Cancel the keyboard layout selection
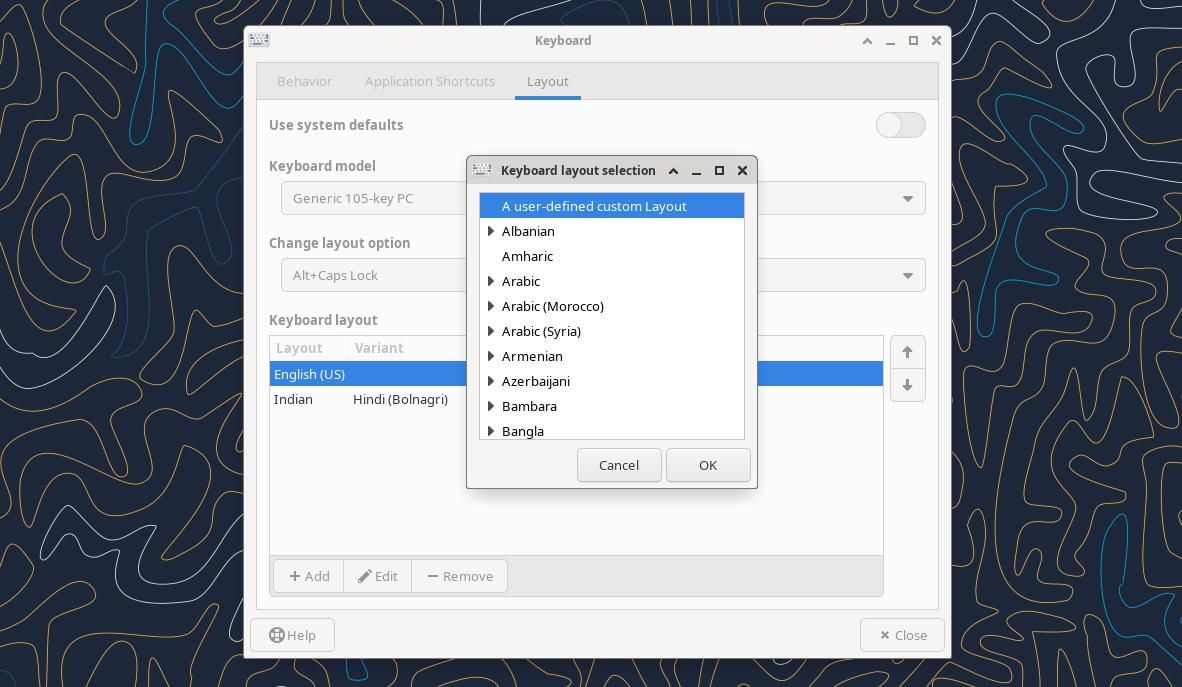Screen dimensions: 1182x687 coord(618,465)
